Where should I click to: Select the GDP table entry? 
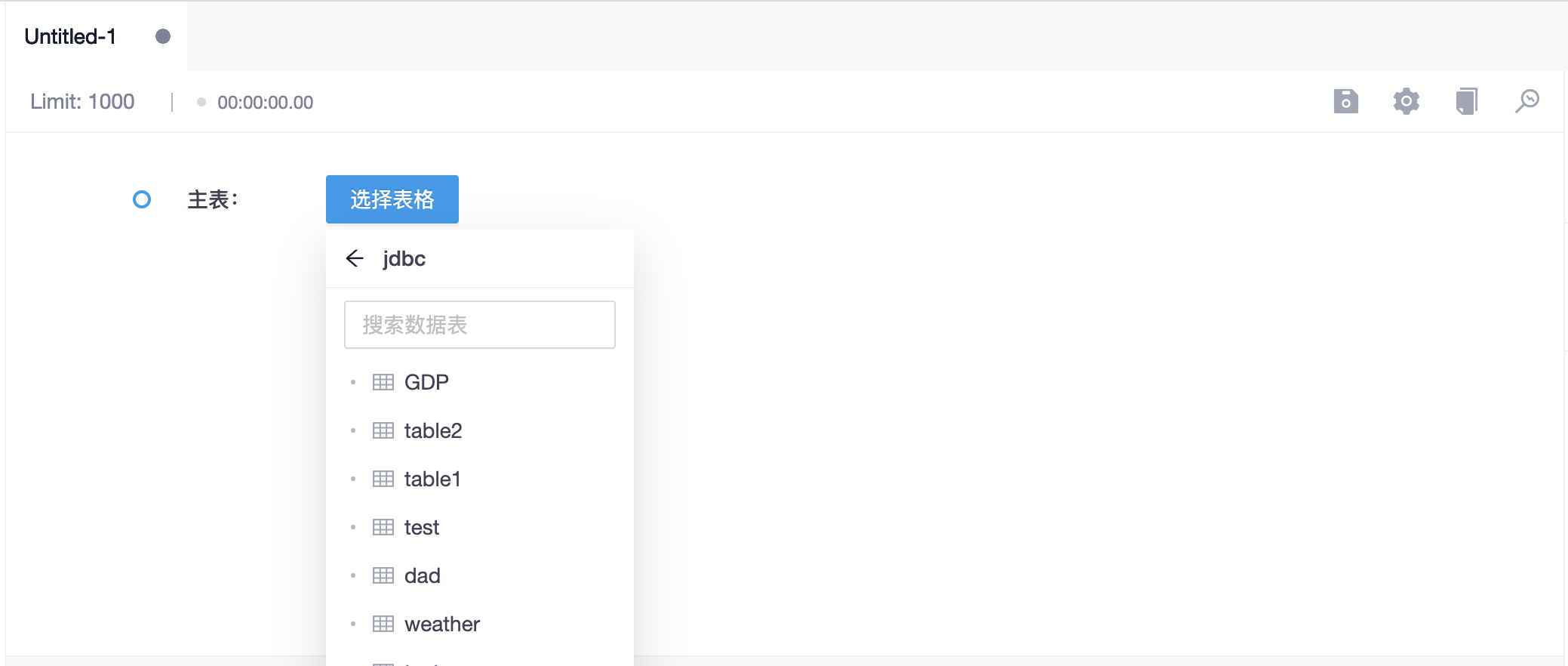click(x=426, y=382)
